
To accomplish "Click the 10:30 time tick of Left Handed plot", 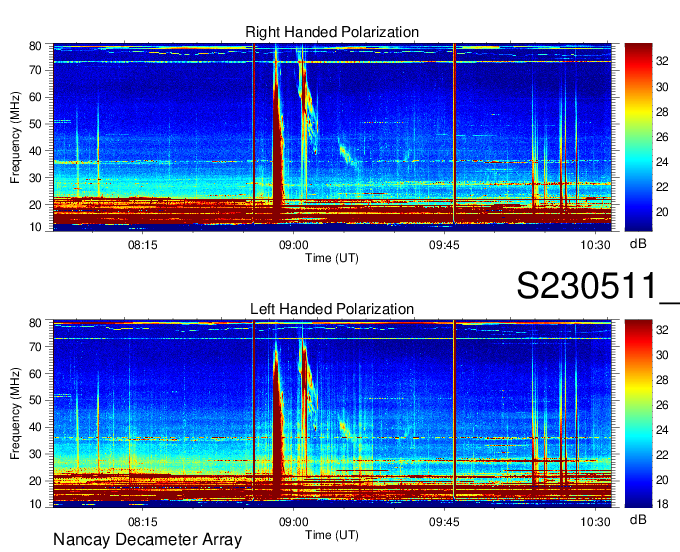I will point(595,521).
